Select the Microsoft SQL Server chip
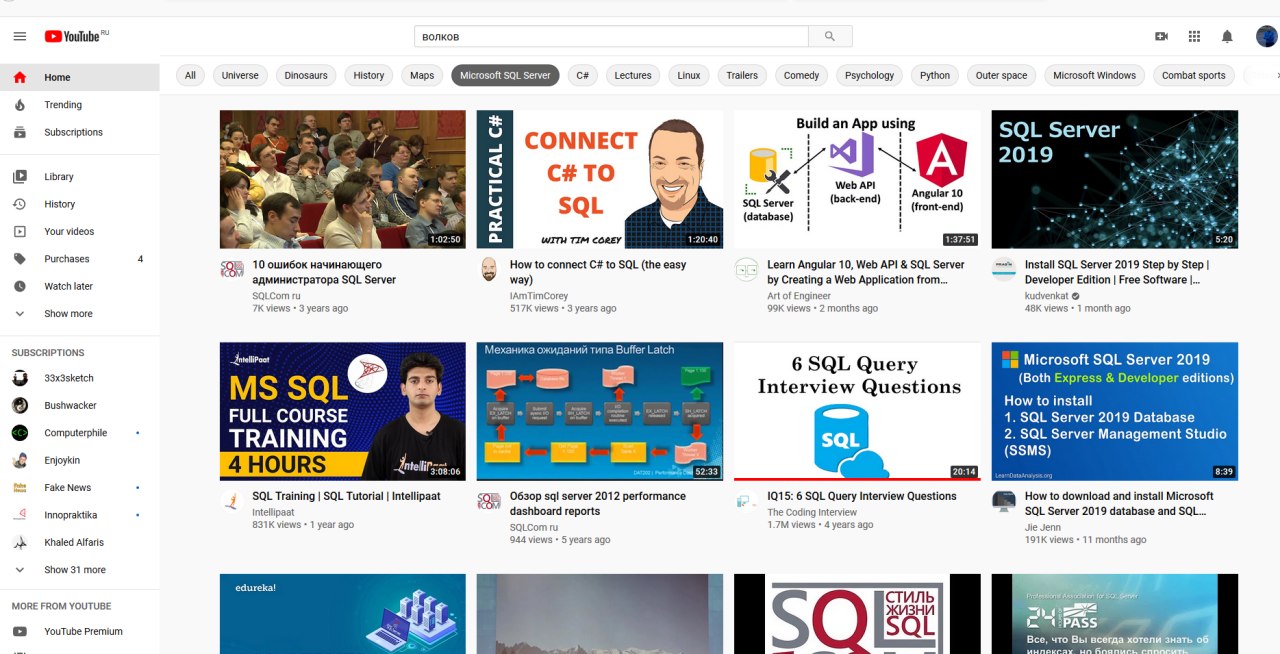1280x654 pixels. point(505,75)
